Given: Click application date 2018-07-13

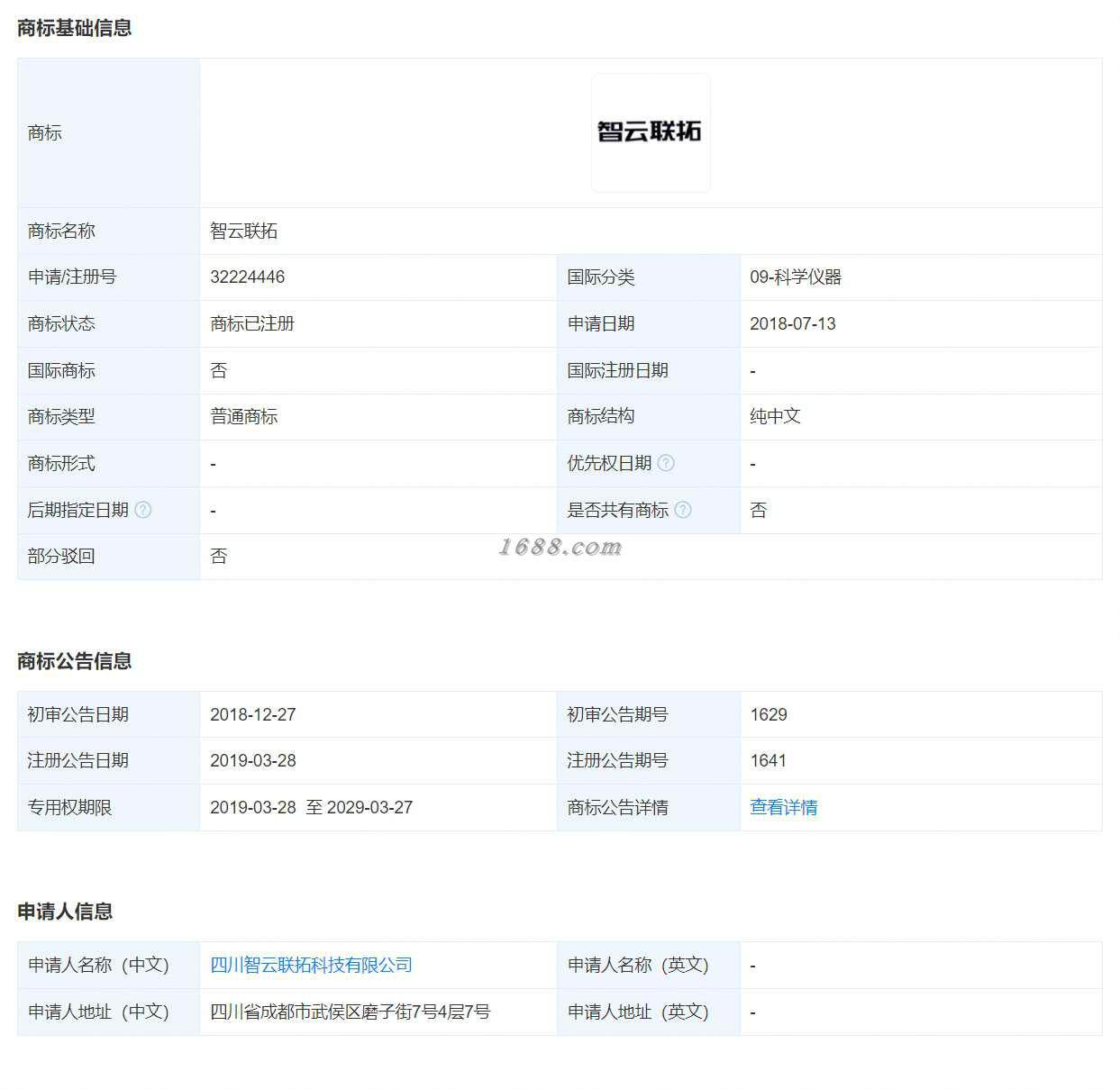Looking at the screenshot, I should point(793,323).
